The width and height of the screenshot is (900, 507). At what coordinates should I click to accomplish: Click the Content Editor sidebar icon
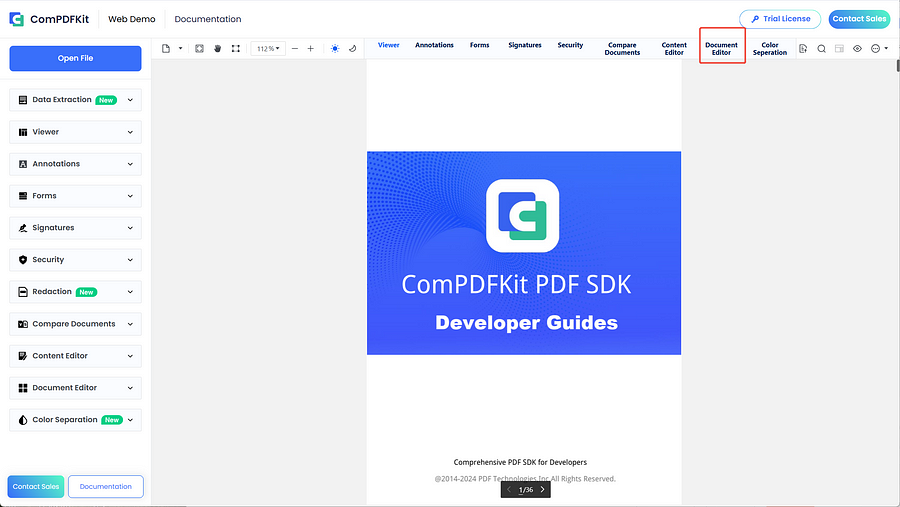[23, 356]
